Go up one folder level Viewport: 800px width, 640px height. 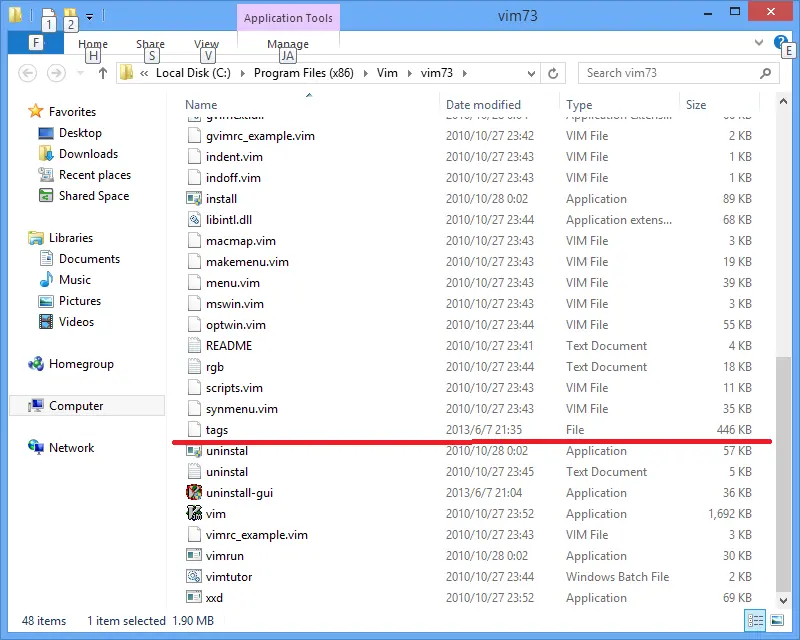[103, 73]
